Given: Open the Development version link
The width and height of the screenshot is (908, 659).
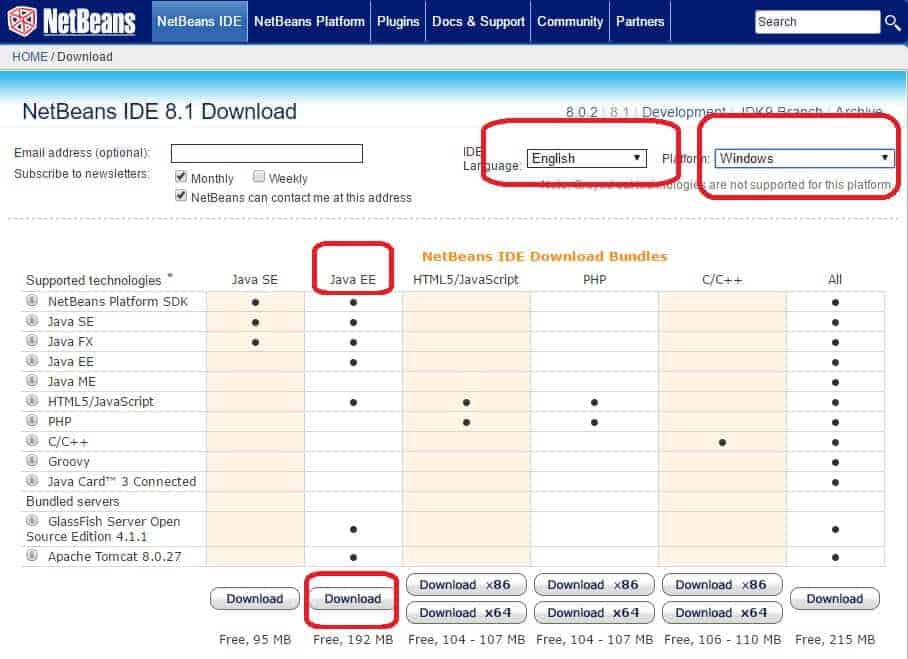Looking at the screenshot, I should (x=683, y=112).
